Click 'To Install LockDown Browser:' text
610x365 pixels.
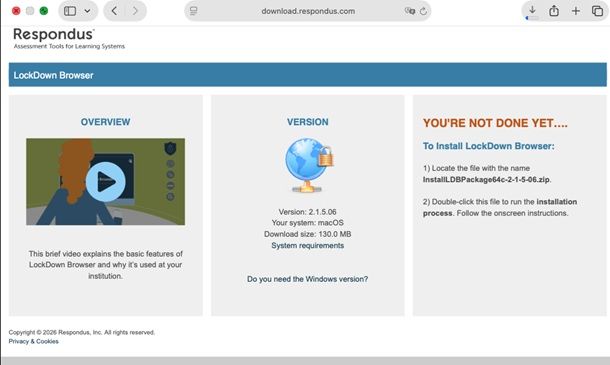coord(489,146)
